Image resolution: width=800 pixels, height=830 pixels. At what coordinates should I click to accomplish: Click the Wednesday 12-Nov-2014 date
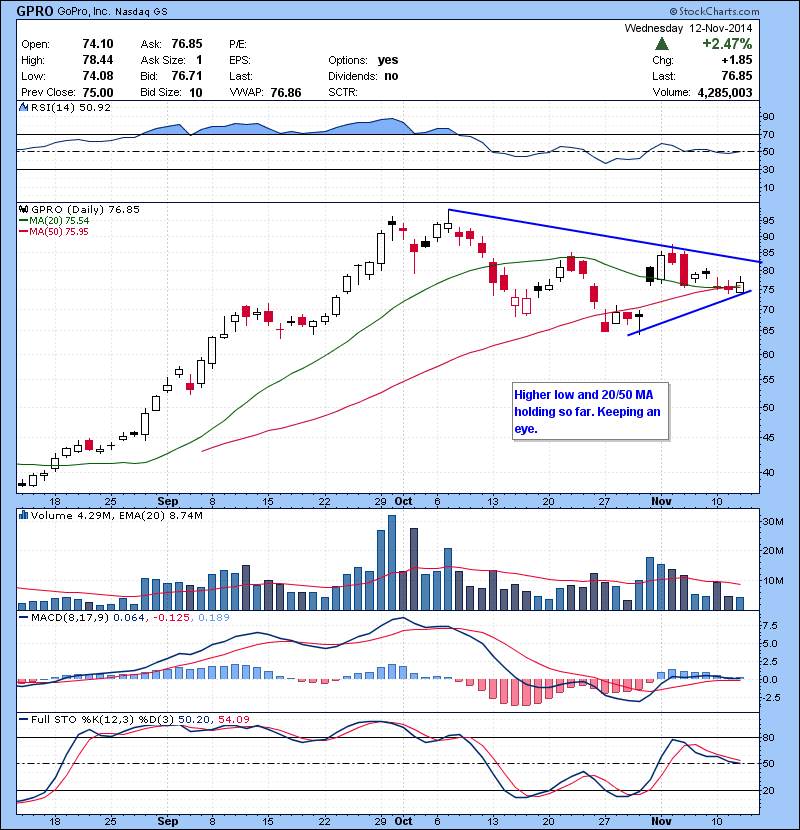coord(688,28)
